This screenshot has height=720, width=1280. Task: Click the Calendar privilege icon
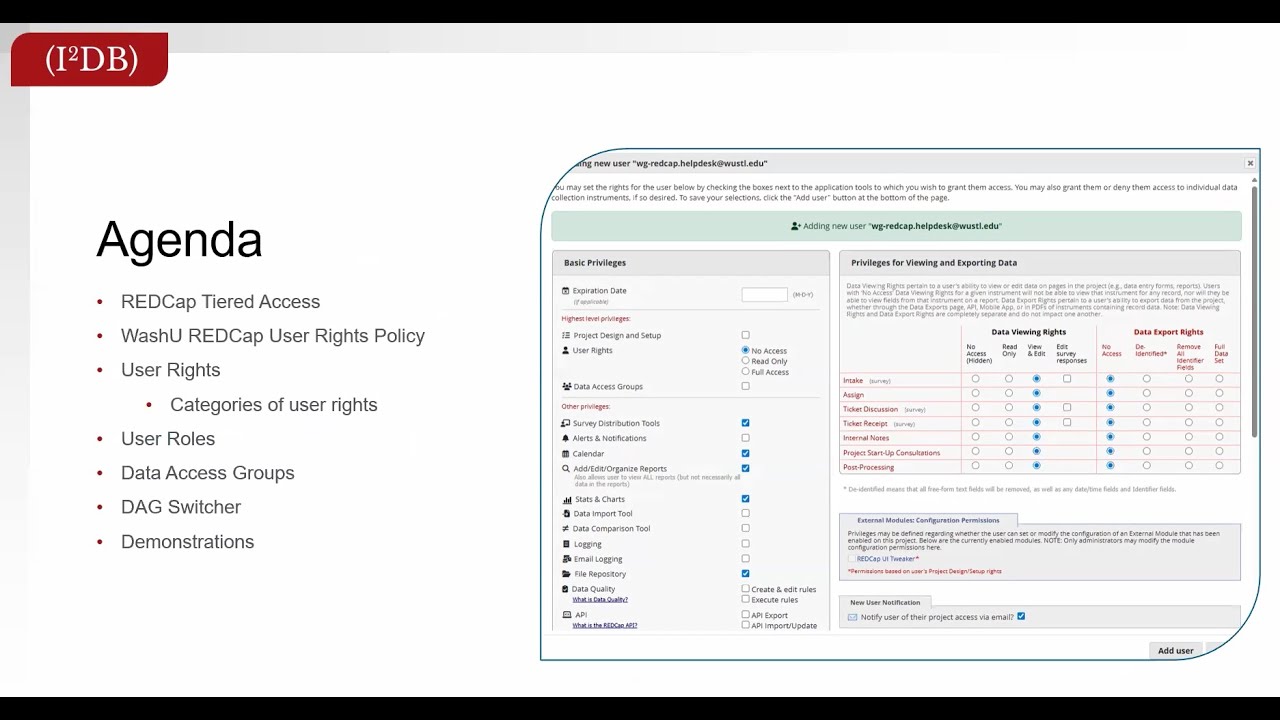click(566, 453)
